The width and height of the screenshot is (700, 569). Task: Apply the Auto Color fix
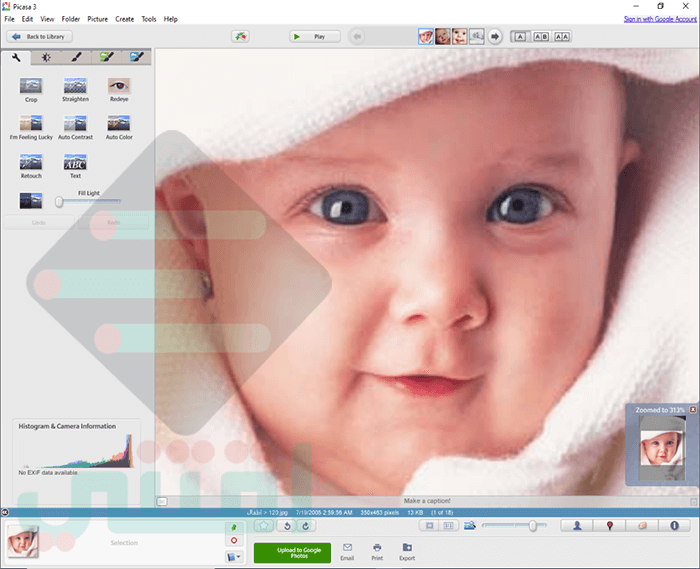tap(119, 128)
